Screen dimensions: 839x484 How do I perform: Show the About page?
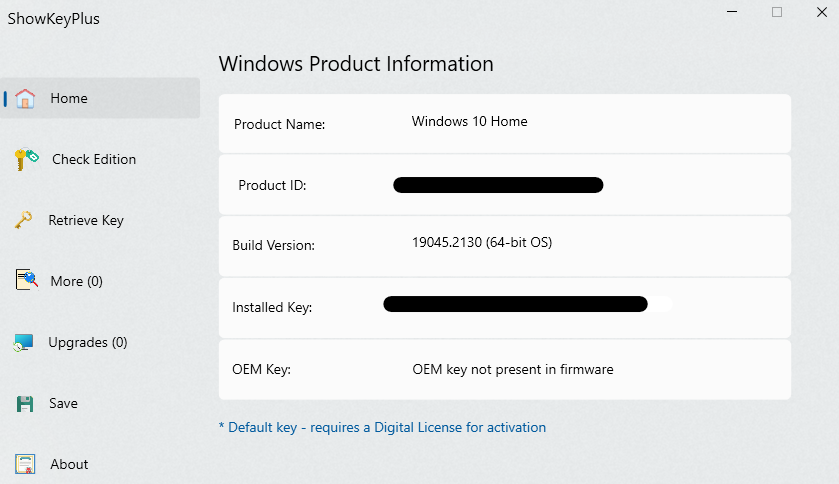click(69, 464)
